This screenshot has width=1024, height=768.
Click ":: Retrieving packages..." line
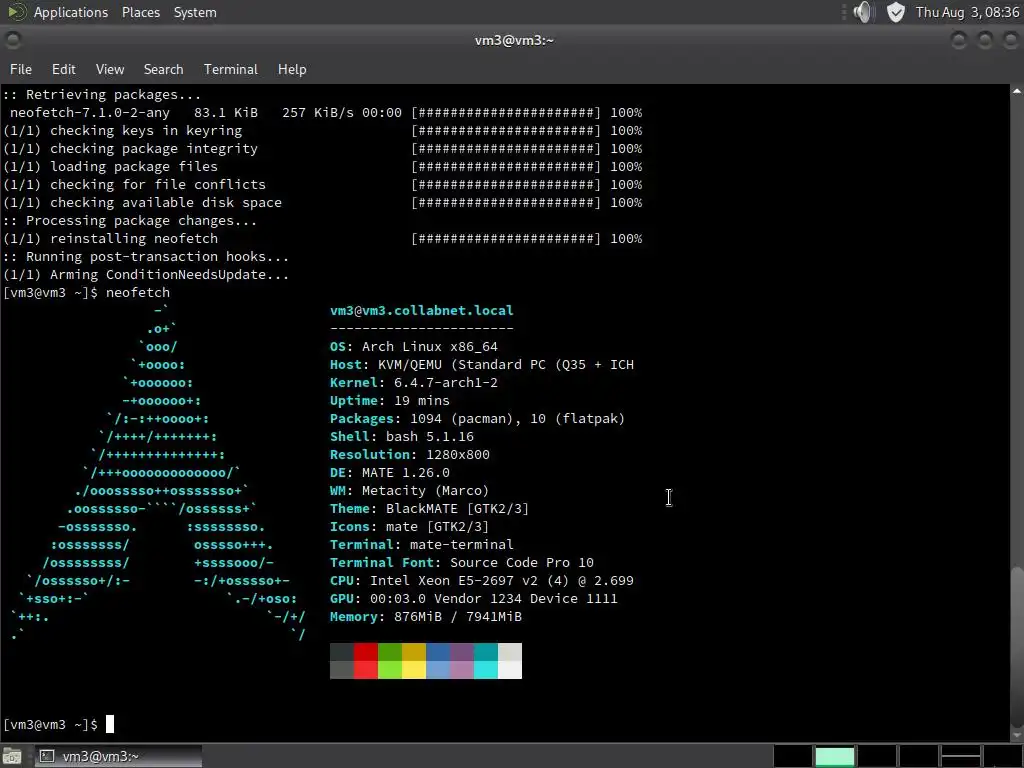pos(102,95)
